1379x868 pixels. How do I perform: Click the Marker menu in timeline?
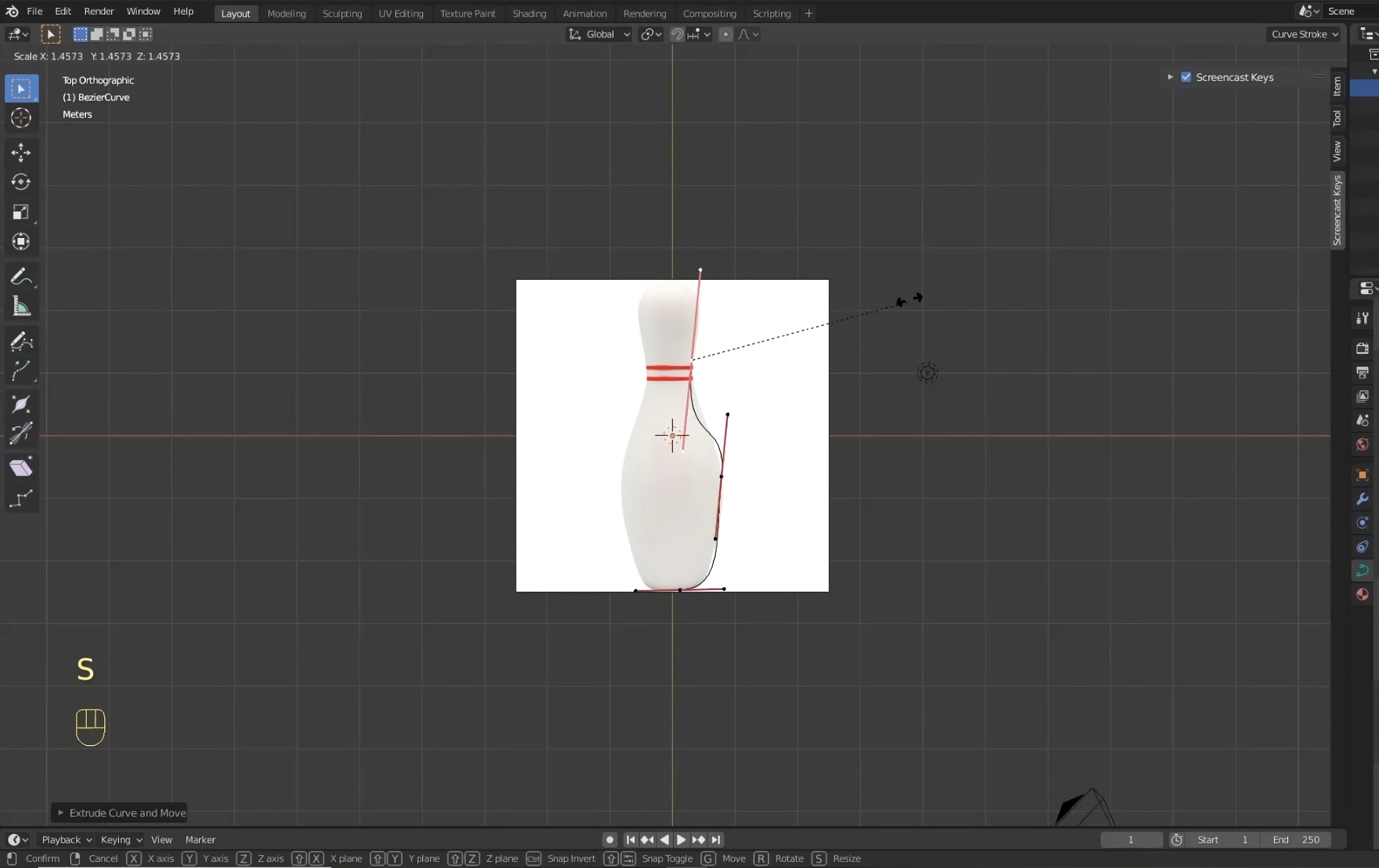[200, 839]
